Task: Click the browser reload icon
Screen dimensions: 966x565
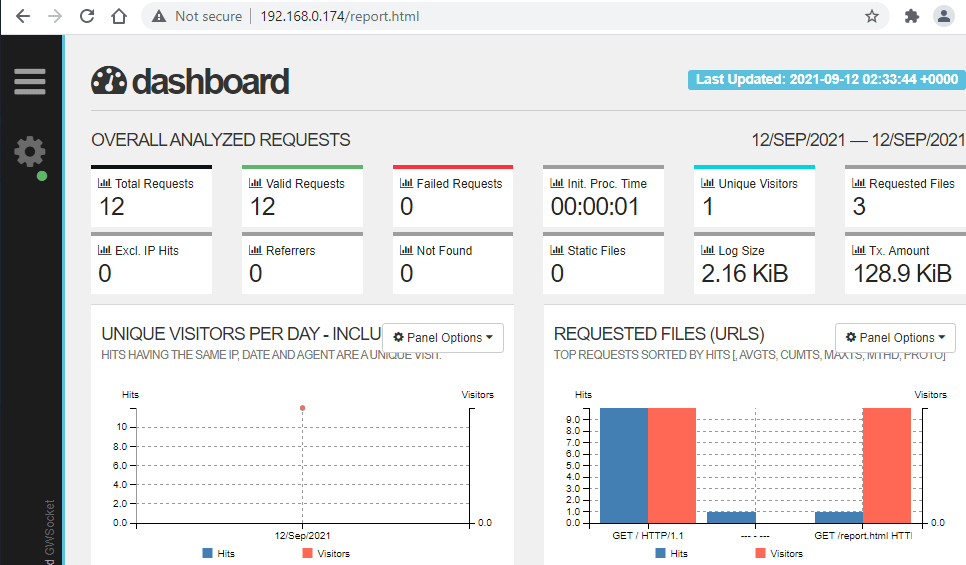Action: click(87, 16)
